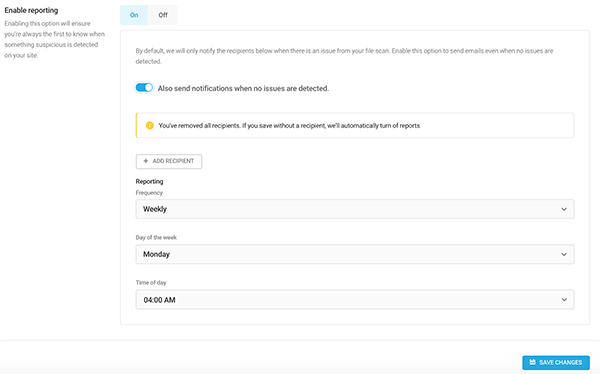Image resolution: width=600 pixels, height=374 pixels.
Task: Click the chevron on the Monday dropdown
Action: [x=564, y=255]
